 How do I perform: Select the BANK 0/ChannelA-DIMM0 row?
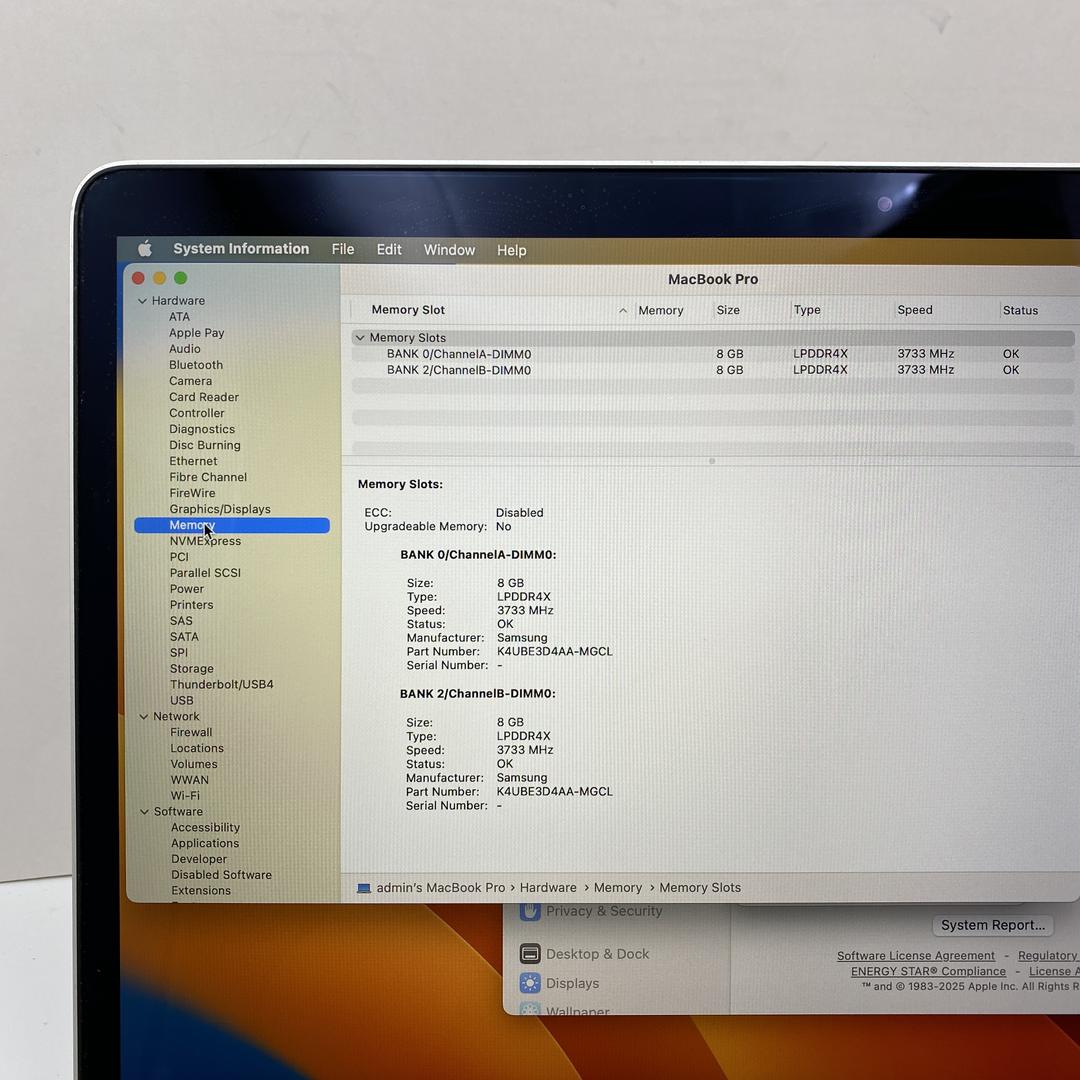[713, 354]
